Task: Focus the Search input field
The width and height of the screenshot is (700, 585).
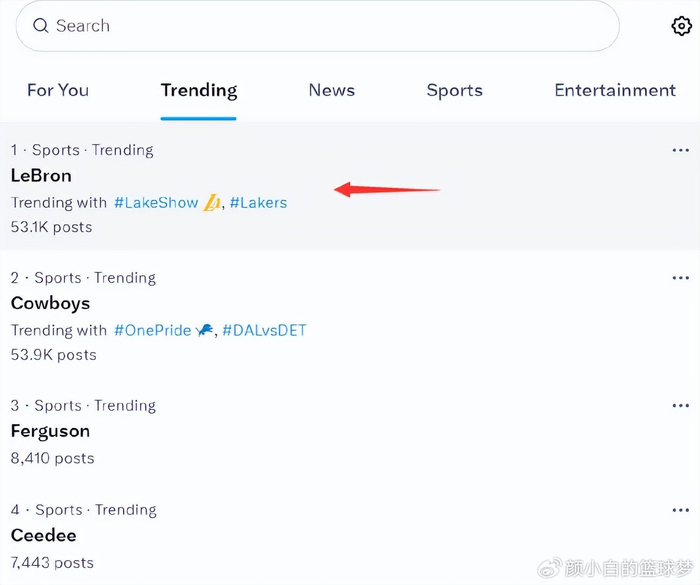Action: tap(320, 26)
